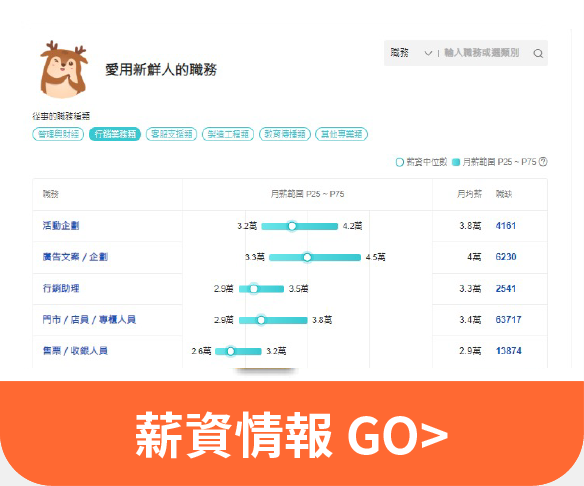Open the 63717 job openings count

point(508,320)
